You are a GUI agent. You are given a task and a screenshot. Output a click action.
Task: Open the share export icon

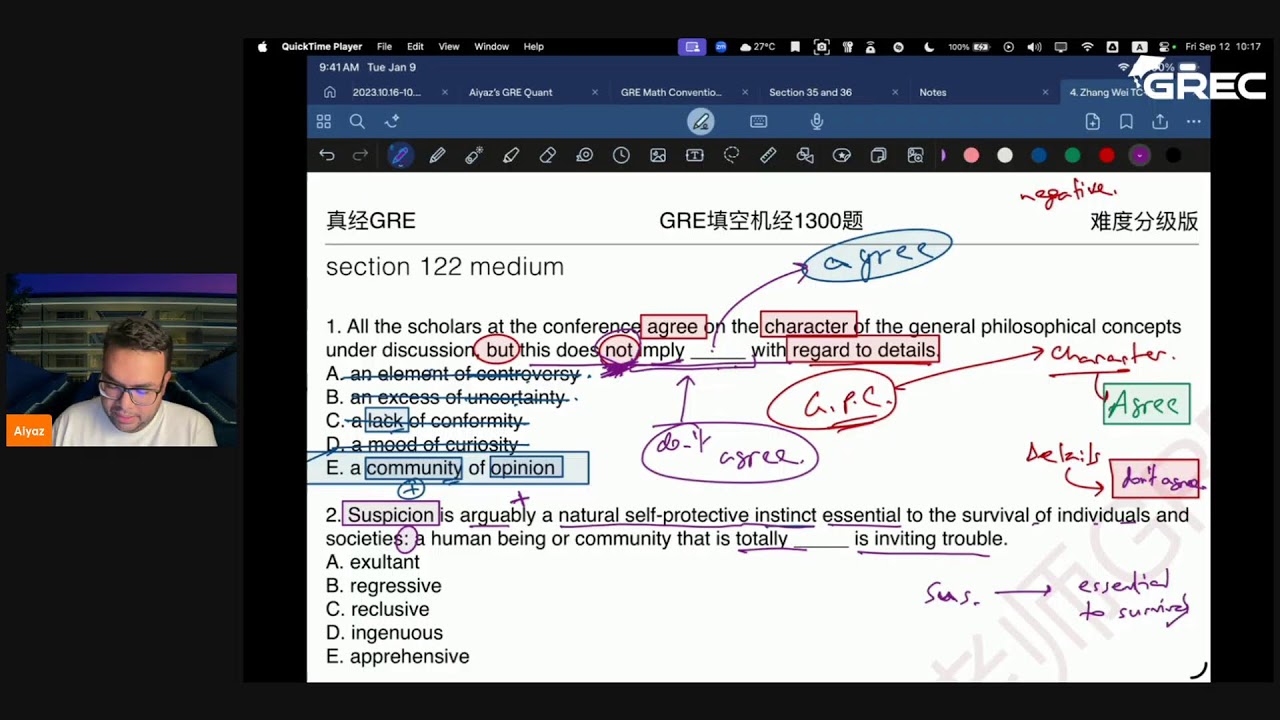1160,122
